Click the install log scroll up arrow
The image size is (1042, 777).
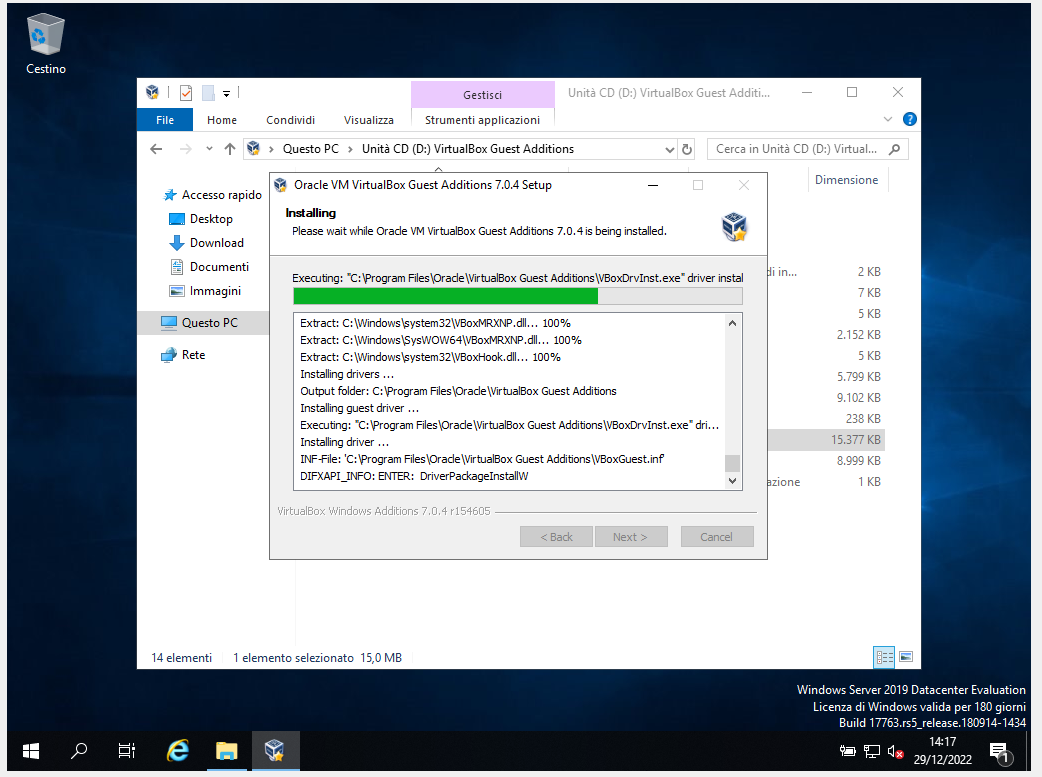click(x=732, y=323)
